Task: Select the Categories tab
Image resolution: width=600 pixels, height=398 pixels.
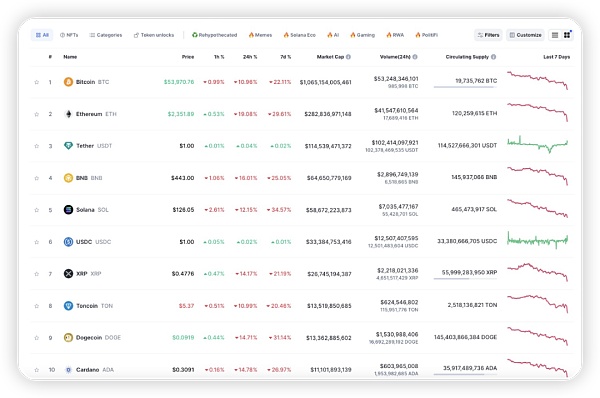Action: 106,35
